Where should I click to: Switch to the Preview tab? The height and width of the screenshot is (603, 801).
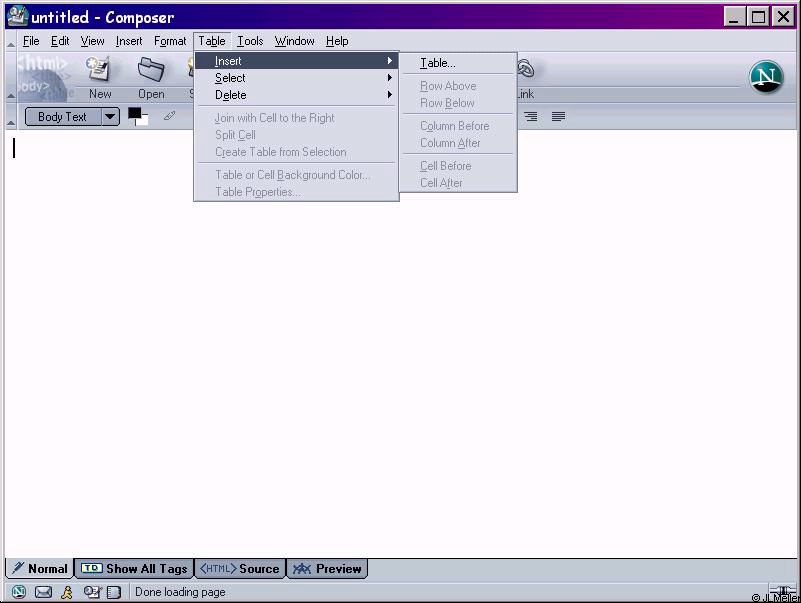coord(327,569)
